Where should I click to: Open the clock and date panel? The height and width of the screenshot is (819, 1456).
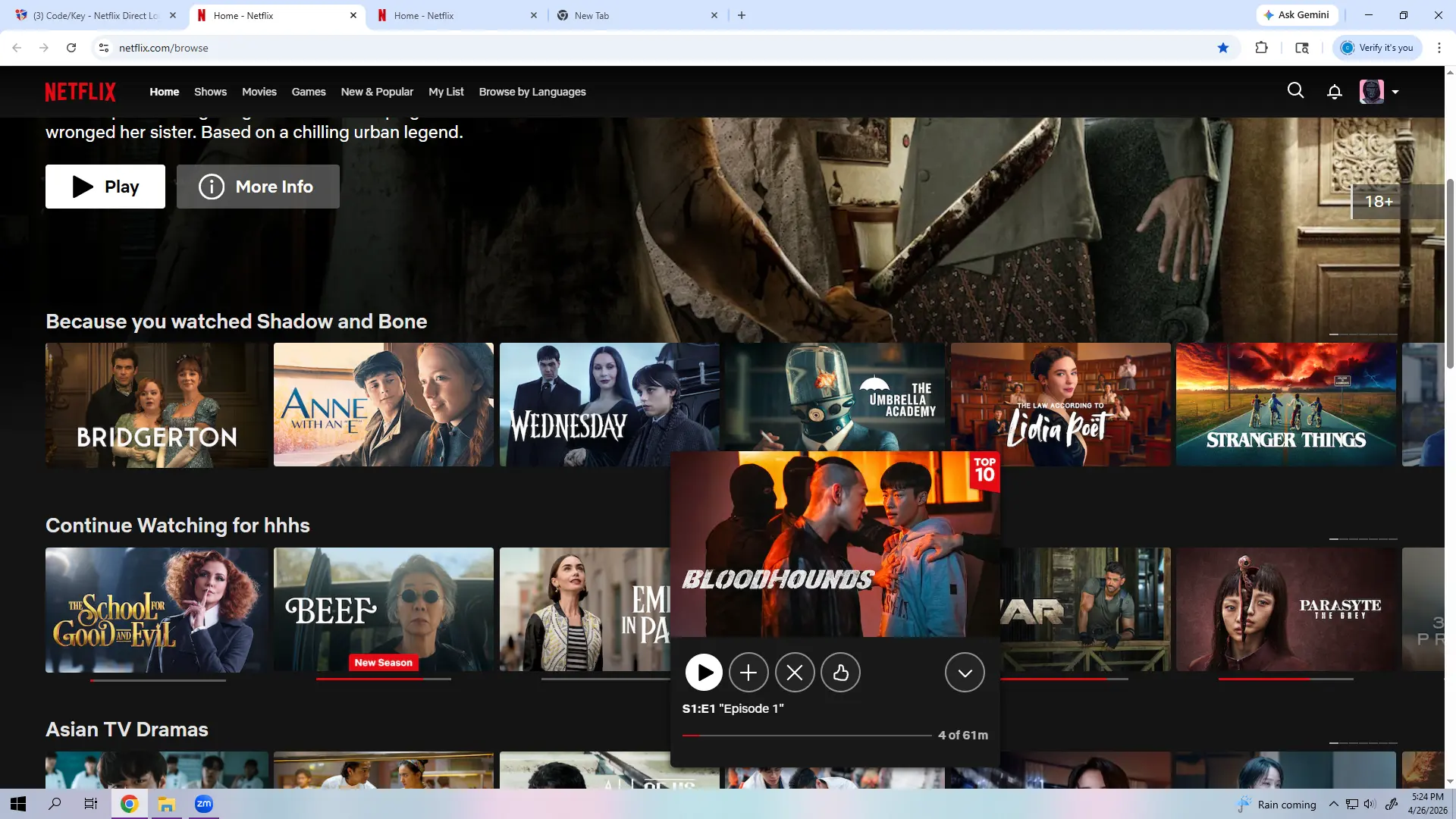click(x=1428, y=804)
